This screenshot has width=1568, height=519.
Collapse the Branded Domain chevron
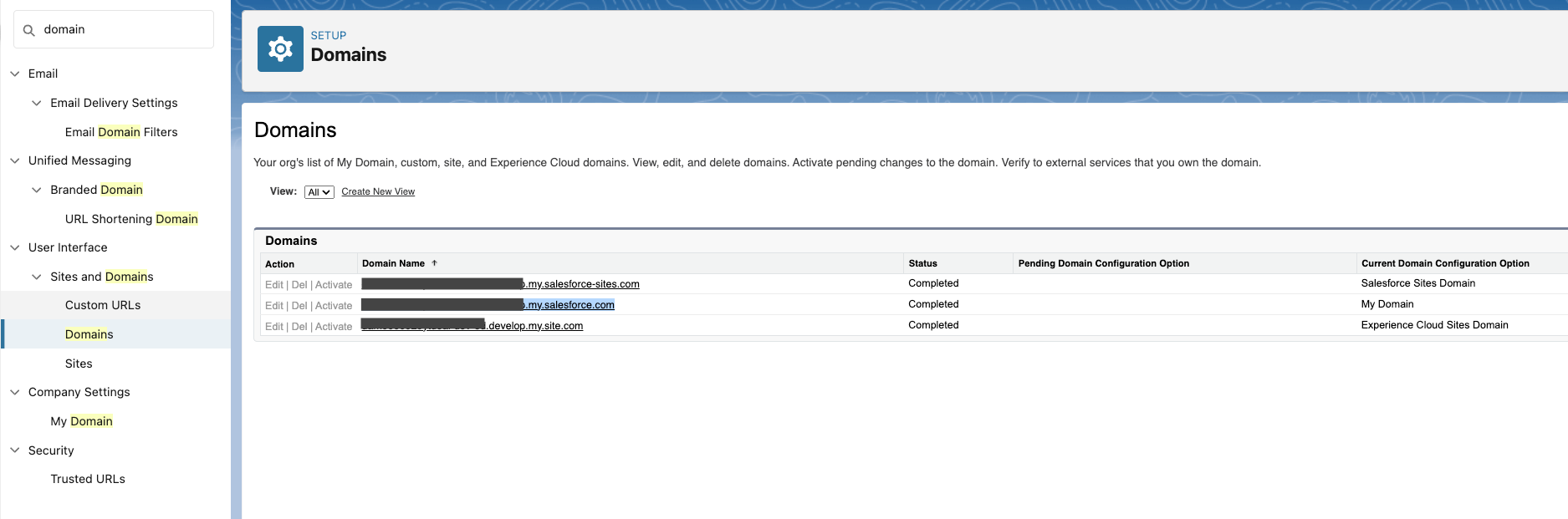tap(37, 190)
